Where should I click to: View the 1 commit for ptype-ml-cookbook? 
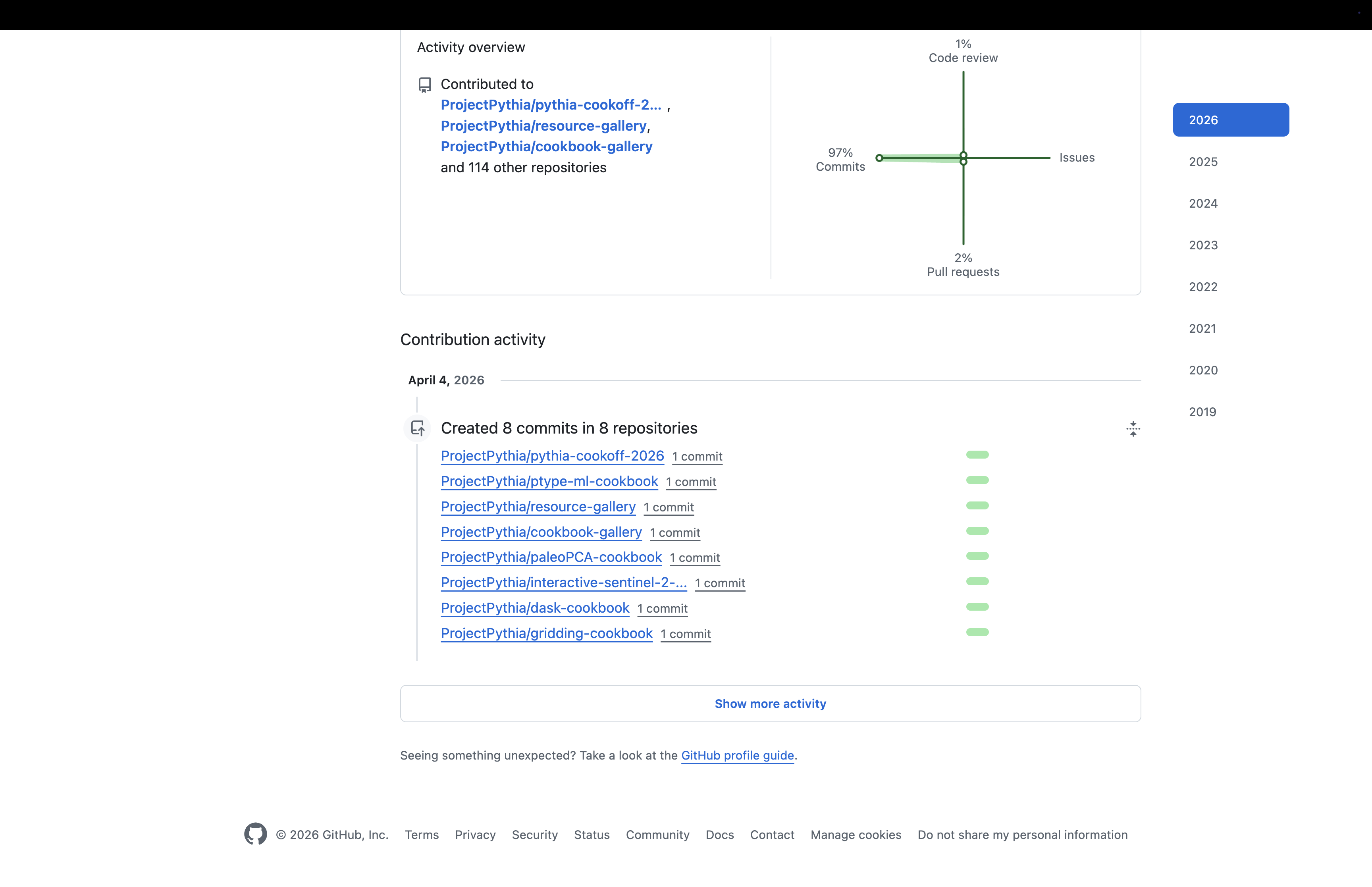click(x=691, y=482)
